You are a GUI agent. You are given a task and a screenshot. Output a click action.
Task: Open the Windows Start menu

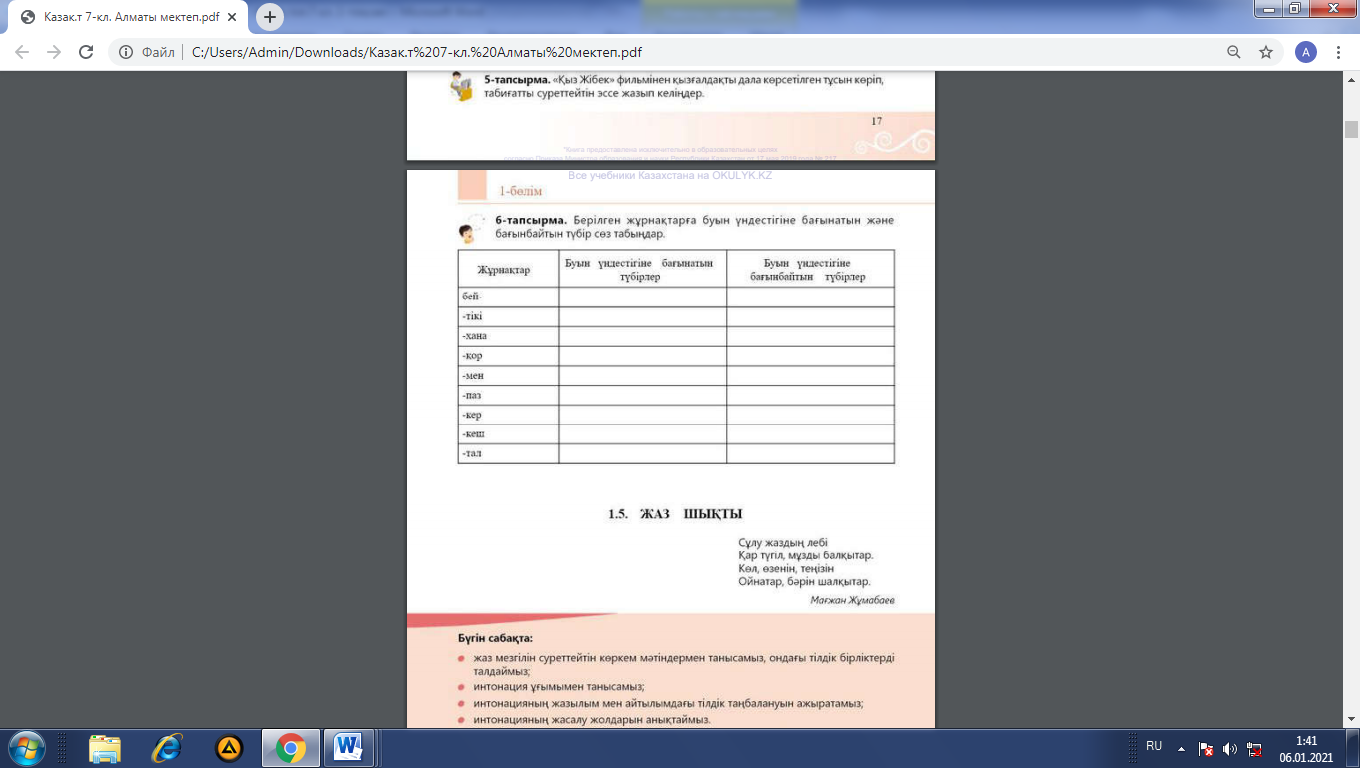[x=26, y=748]
